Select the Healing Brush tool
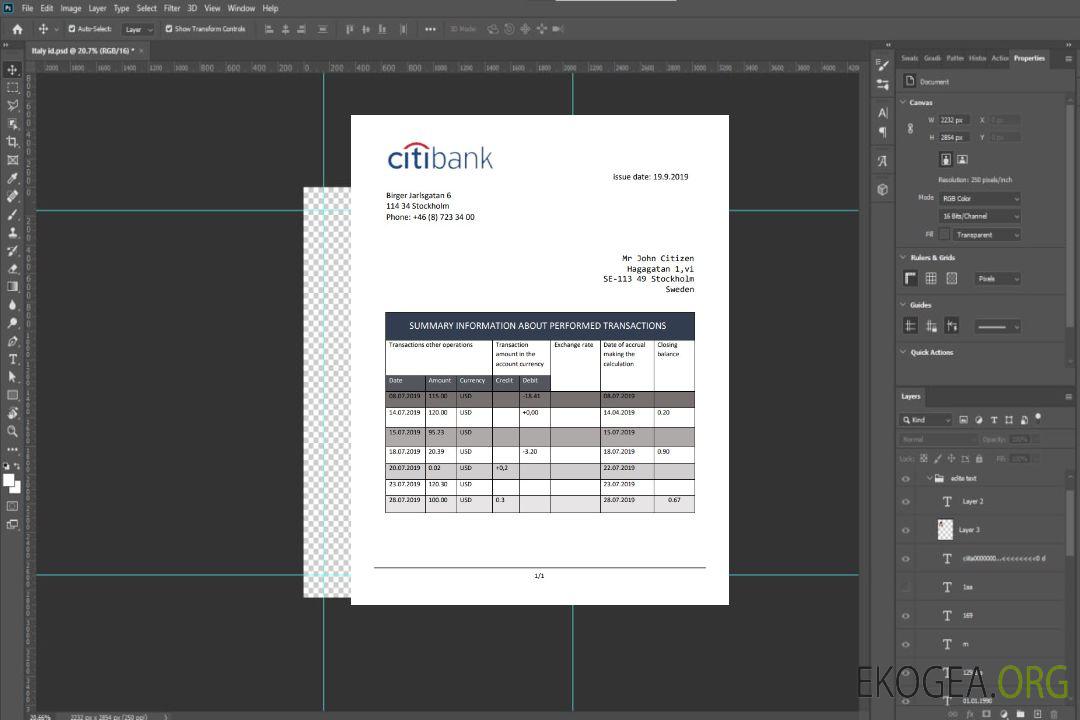This screenshot has width=1080, height=720. pyautogui.click(x=12, y=196)
